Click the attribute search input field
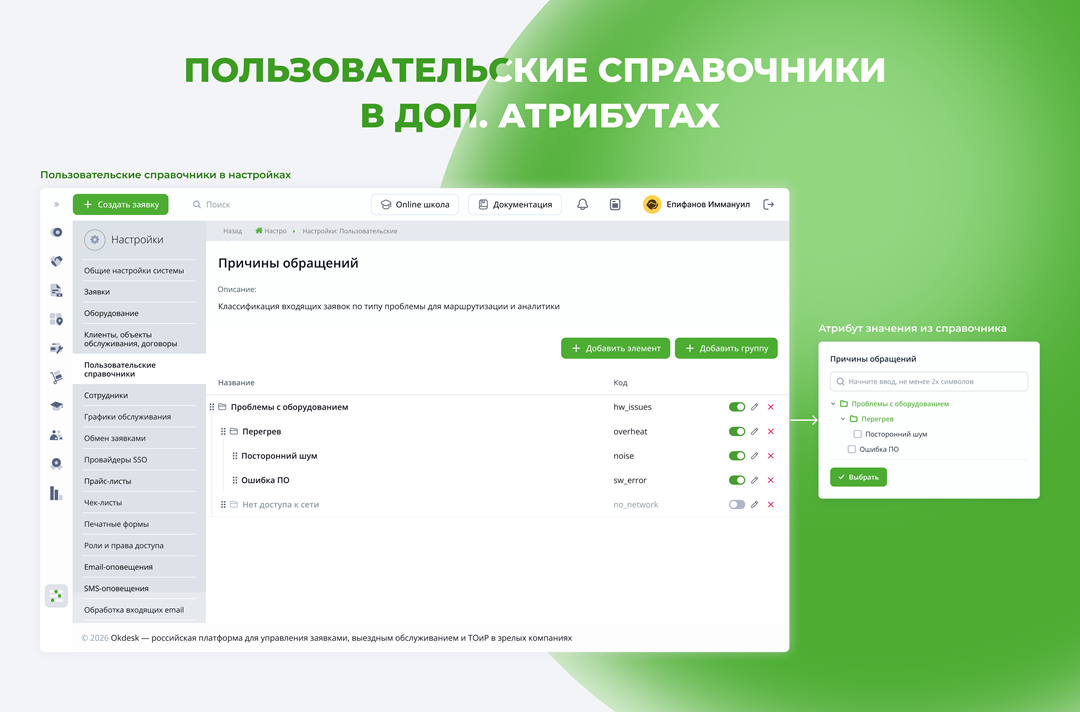The width and height of the screenshot is (1080, 712). click(x=928, y=381)
